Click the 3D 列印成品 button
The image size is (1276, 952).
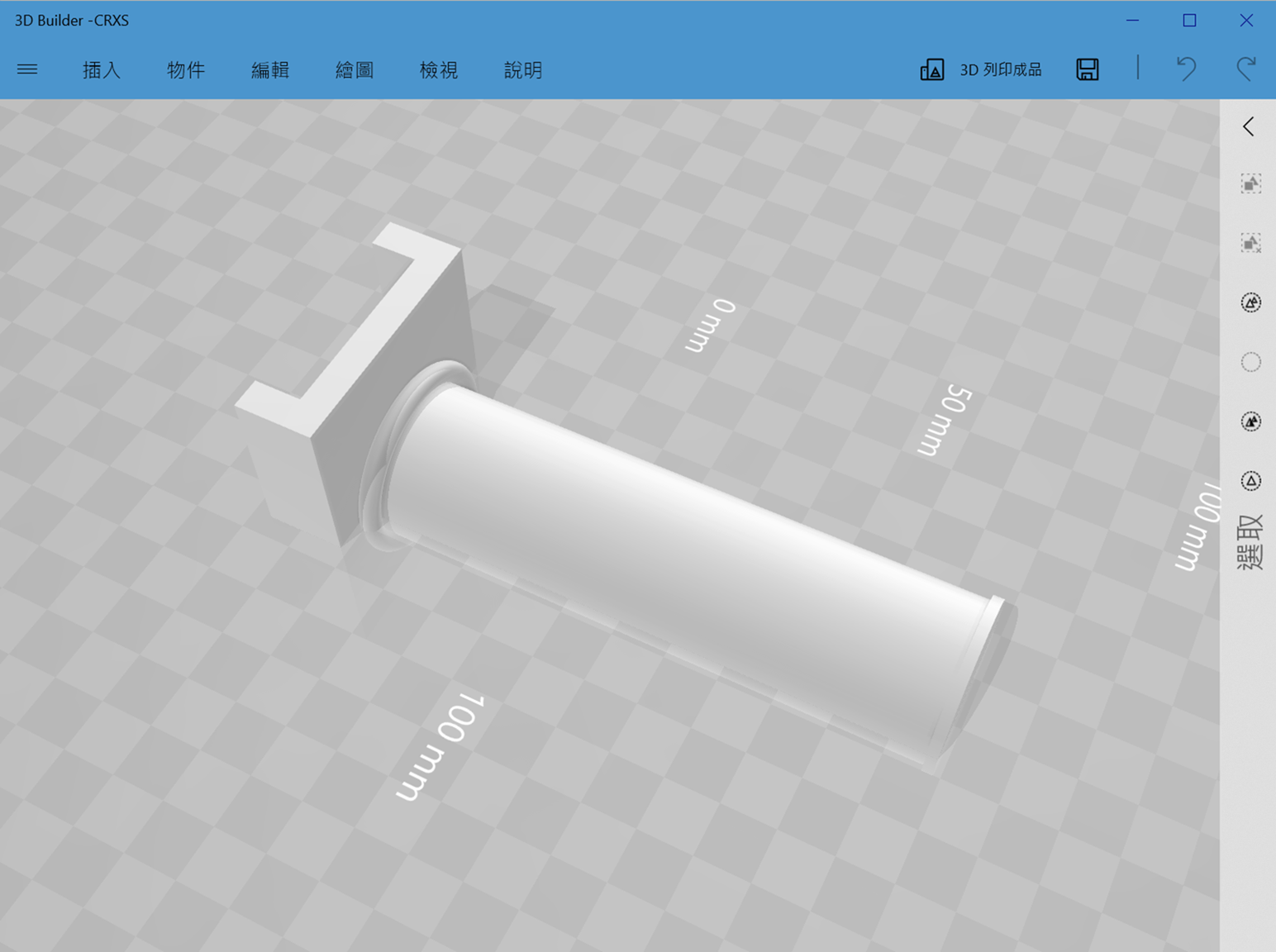(981, 70)
